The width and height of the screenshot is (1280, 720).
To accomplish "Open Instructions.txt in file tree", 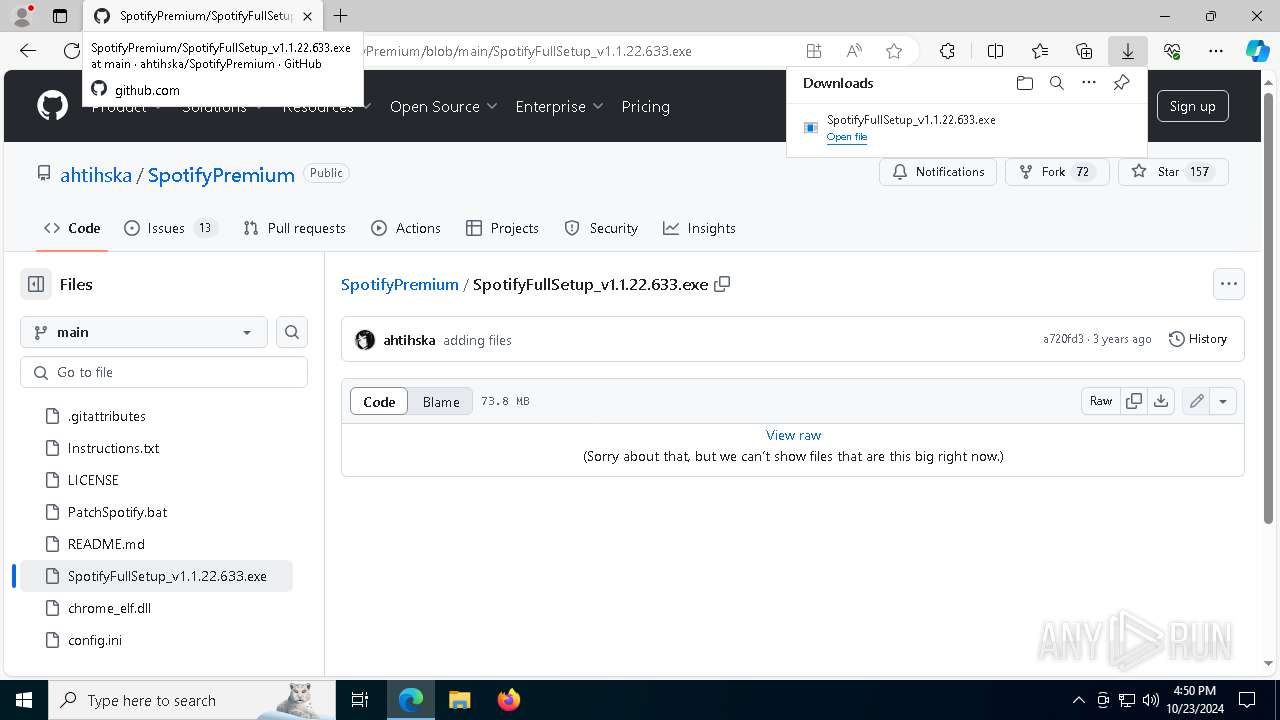I will (113, 448).
